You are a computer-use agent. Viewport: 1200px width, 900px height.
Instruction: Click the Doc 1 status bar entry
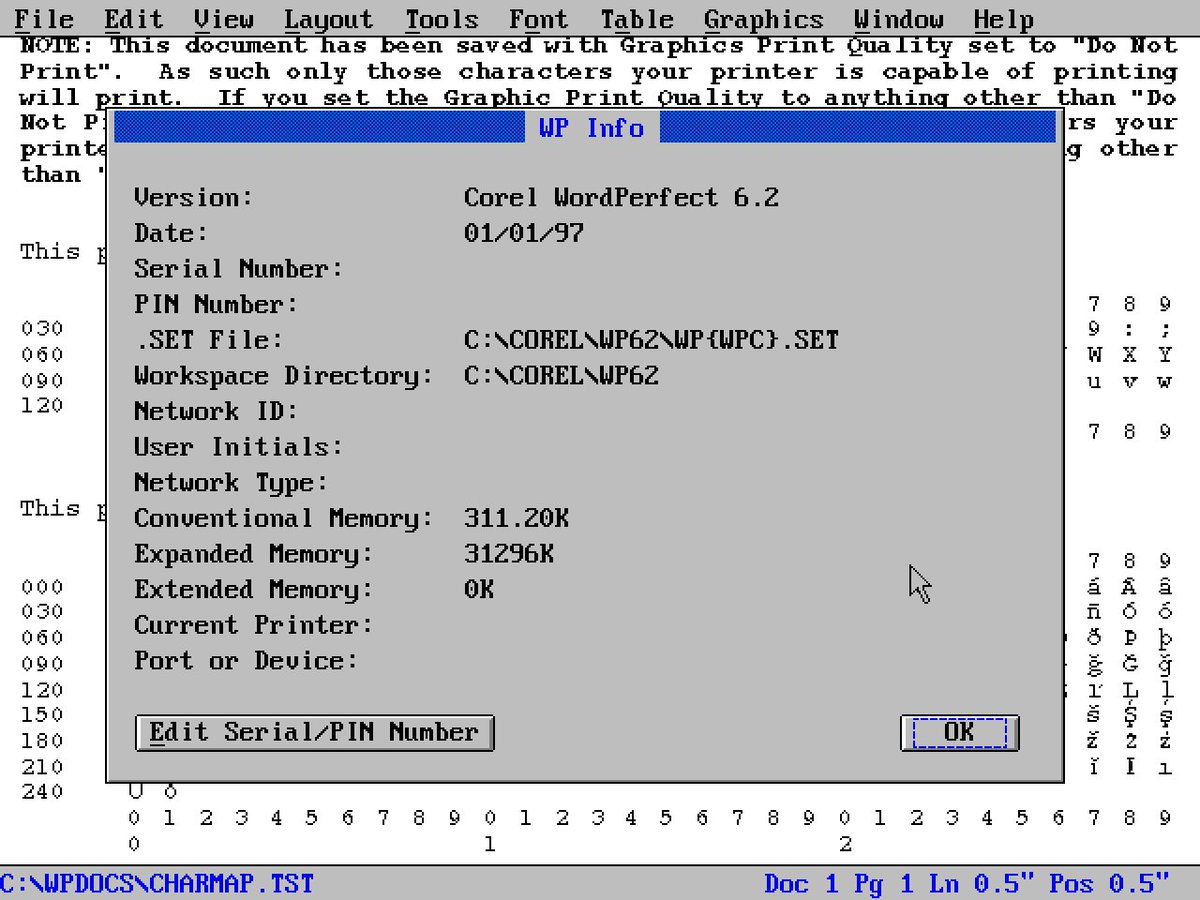point(801,884)
